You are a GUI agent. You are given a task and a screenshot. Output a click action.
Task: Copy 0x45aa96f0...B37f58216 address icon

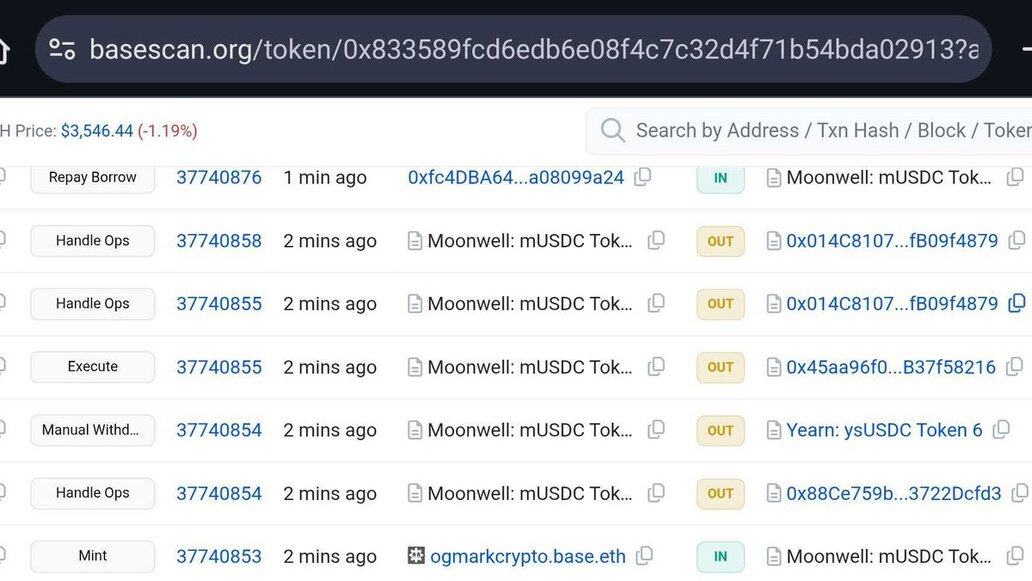1016,367
